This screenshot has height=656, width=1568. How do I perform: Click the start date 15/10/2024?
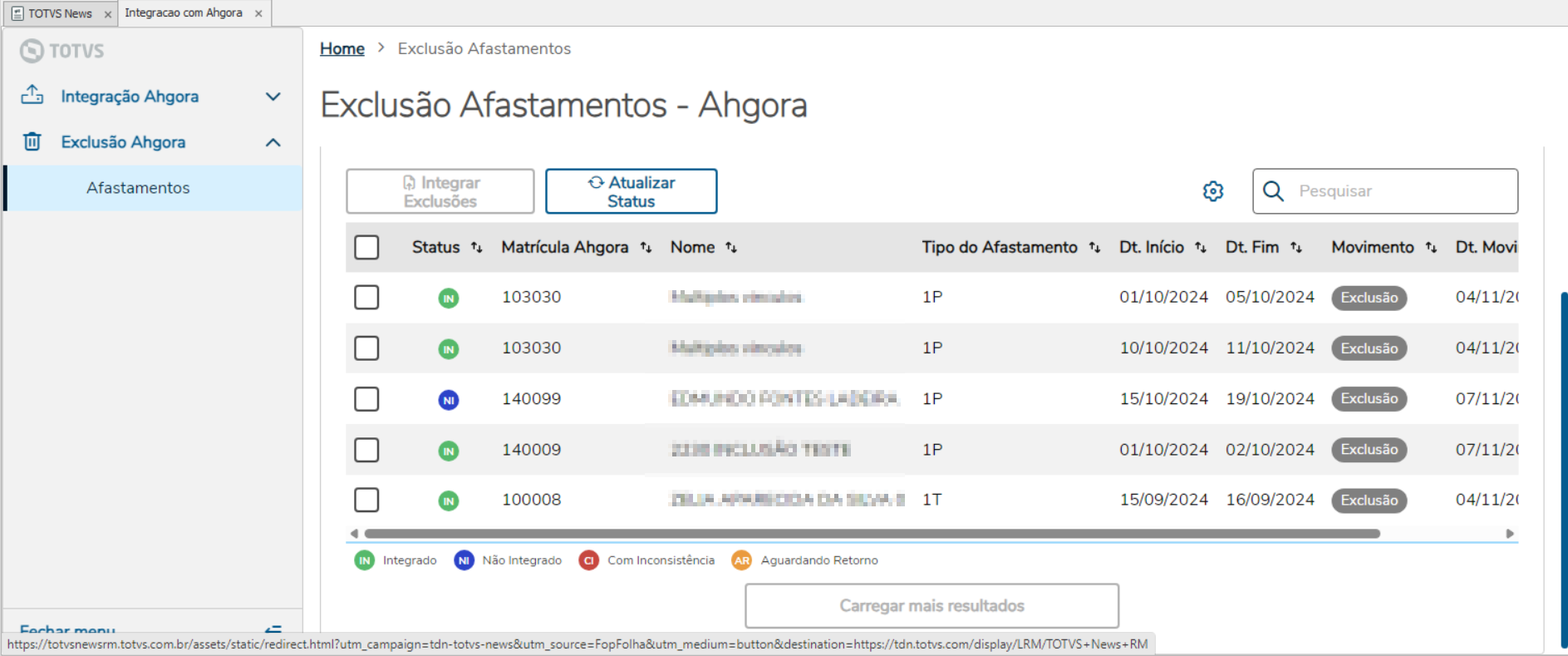pyautogui.click(x=1164, y=399)
